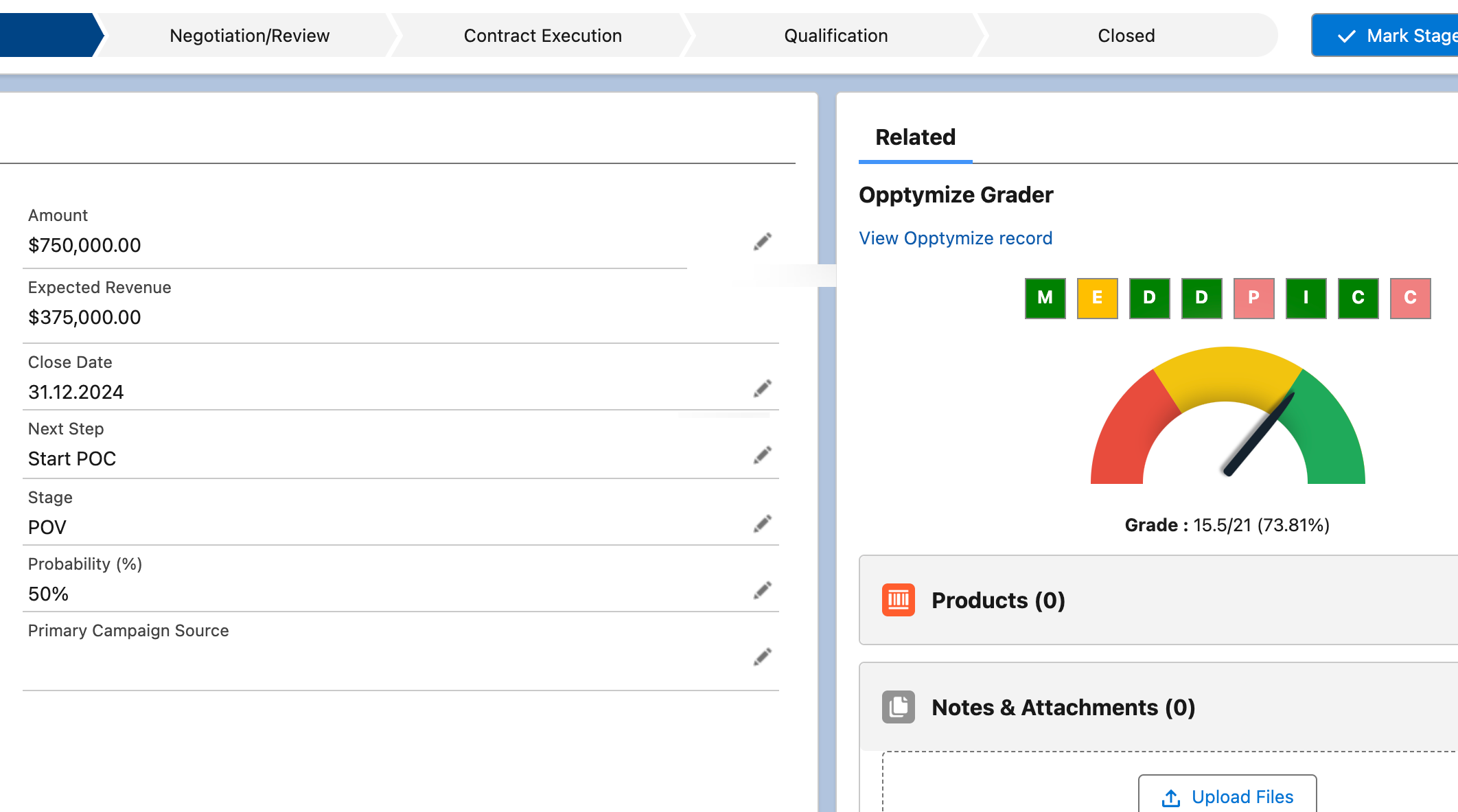Edit Next Step via pencil icon
The width and height of the screenshot is (1458, 812).
tap(762, 455)
